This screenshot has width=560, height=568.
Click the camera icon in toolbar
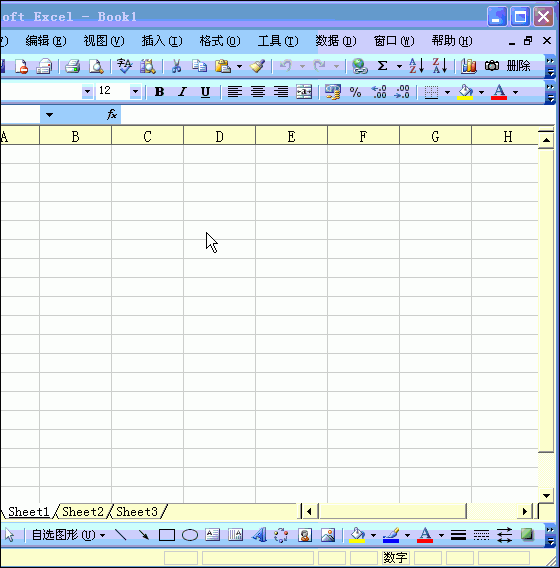pyautogui.click(x=492, y=66)
